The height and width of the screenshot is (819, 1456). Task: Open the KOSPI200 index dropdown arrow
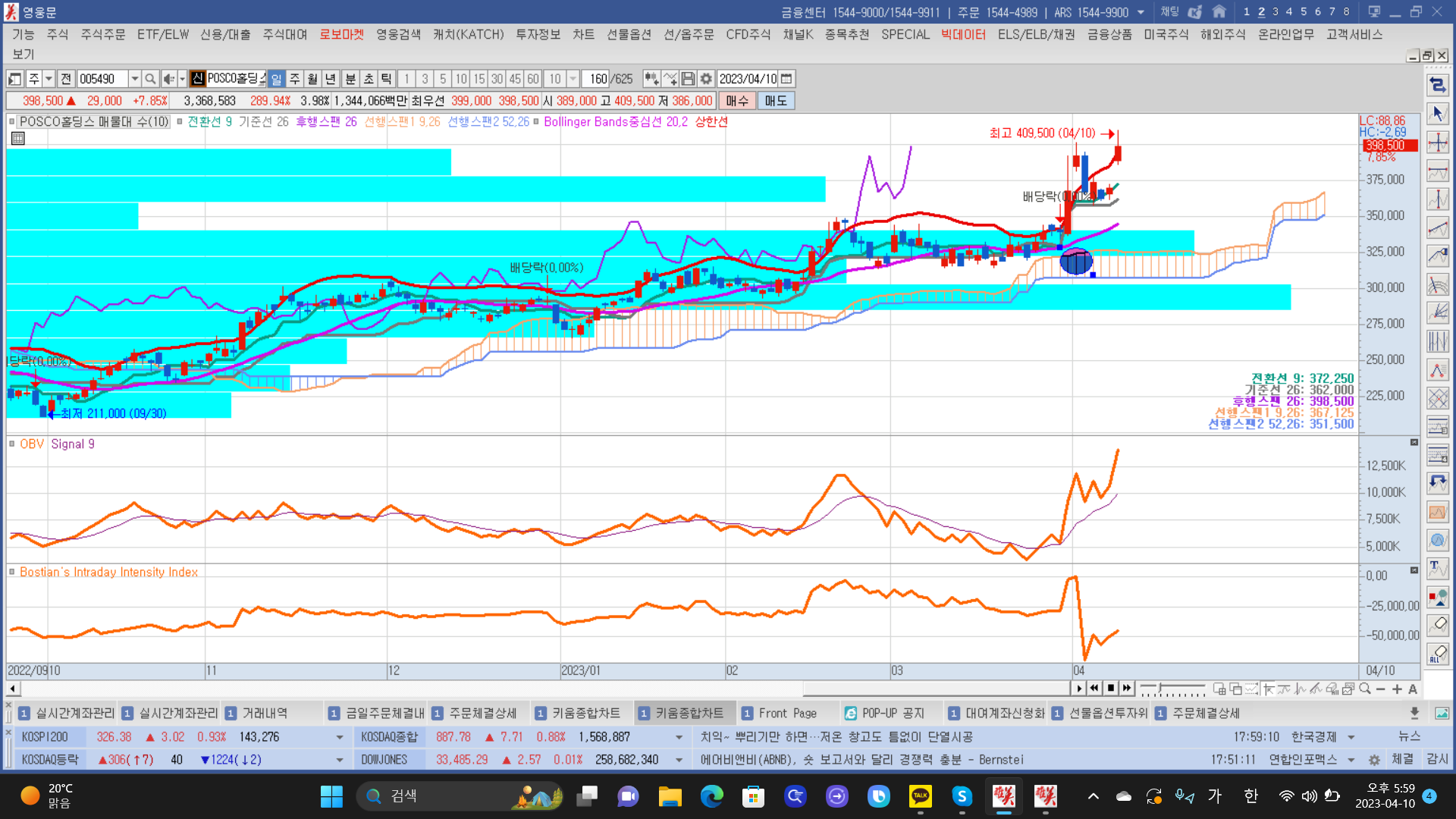pos(339,737)
